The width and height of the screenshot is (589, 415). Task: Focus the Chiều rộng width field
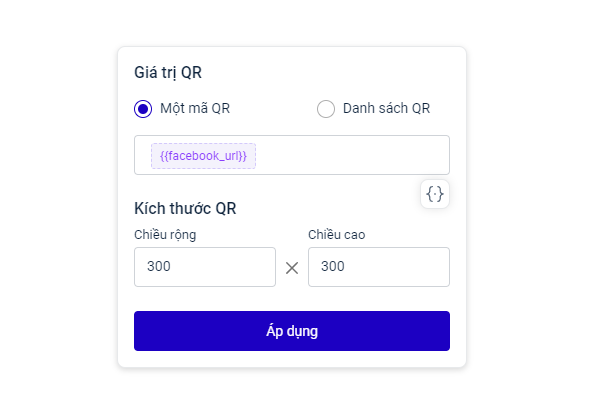[x=205, y=267]
